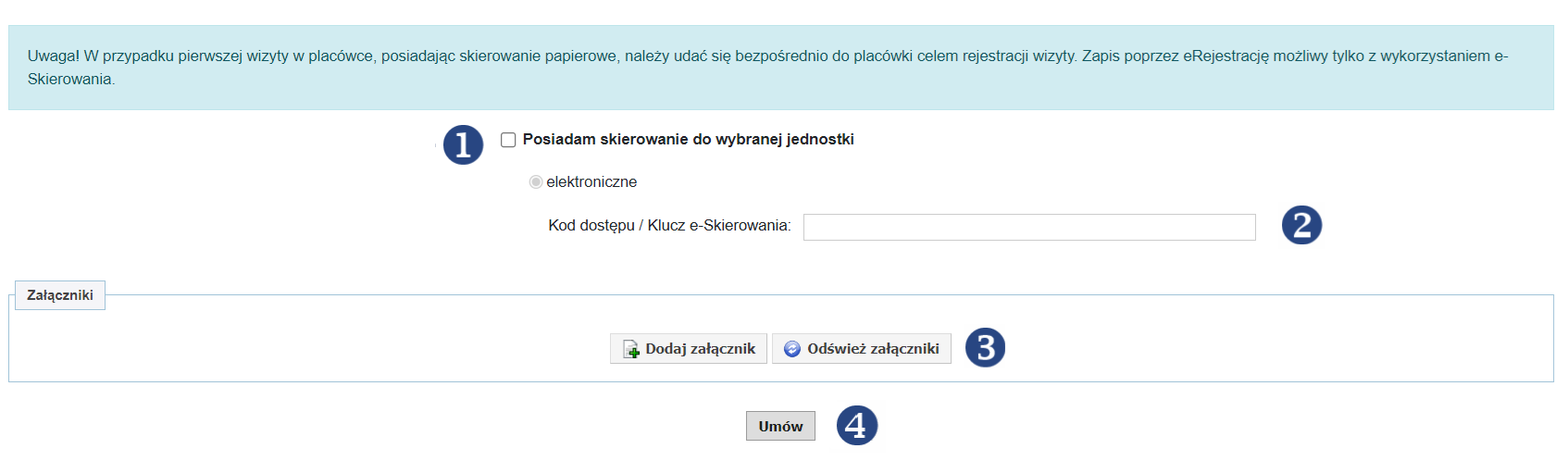Click the empty area inside the attachments panel
The image size is (1568, 461).
[305, 347]
